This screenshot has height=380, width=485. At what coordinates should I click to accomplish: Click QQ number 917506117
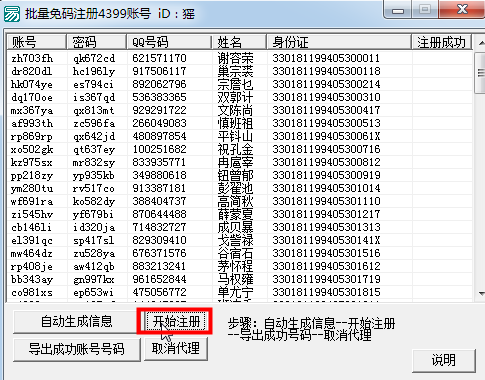coord(159,71)
